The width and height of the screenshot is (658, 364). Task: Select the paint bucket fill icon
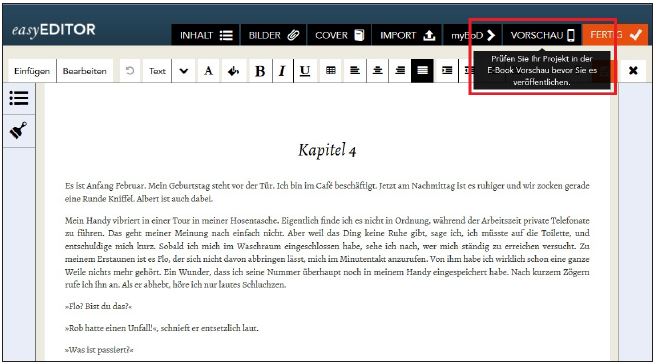[x=233, y=71]
